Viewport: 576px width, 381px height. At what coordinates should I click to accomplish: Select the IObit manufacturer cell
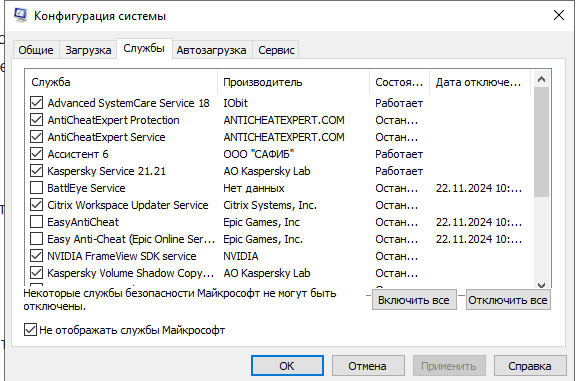pyautogui.click(x=235, y=103)
